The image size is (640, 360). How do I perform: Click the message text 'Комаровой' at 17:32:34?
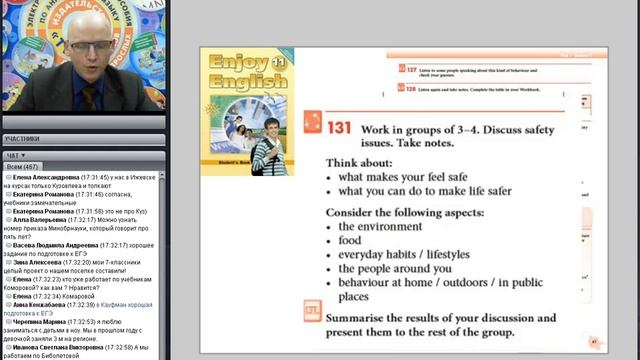(x=79, y=296)
